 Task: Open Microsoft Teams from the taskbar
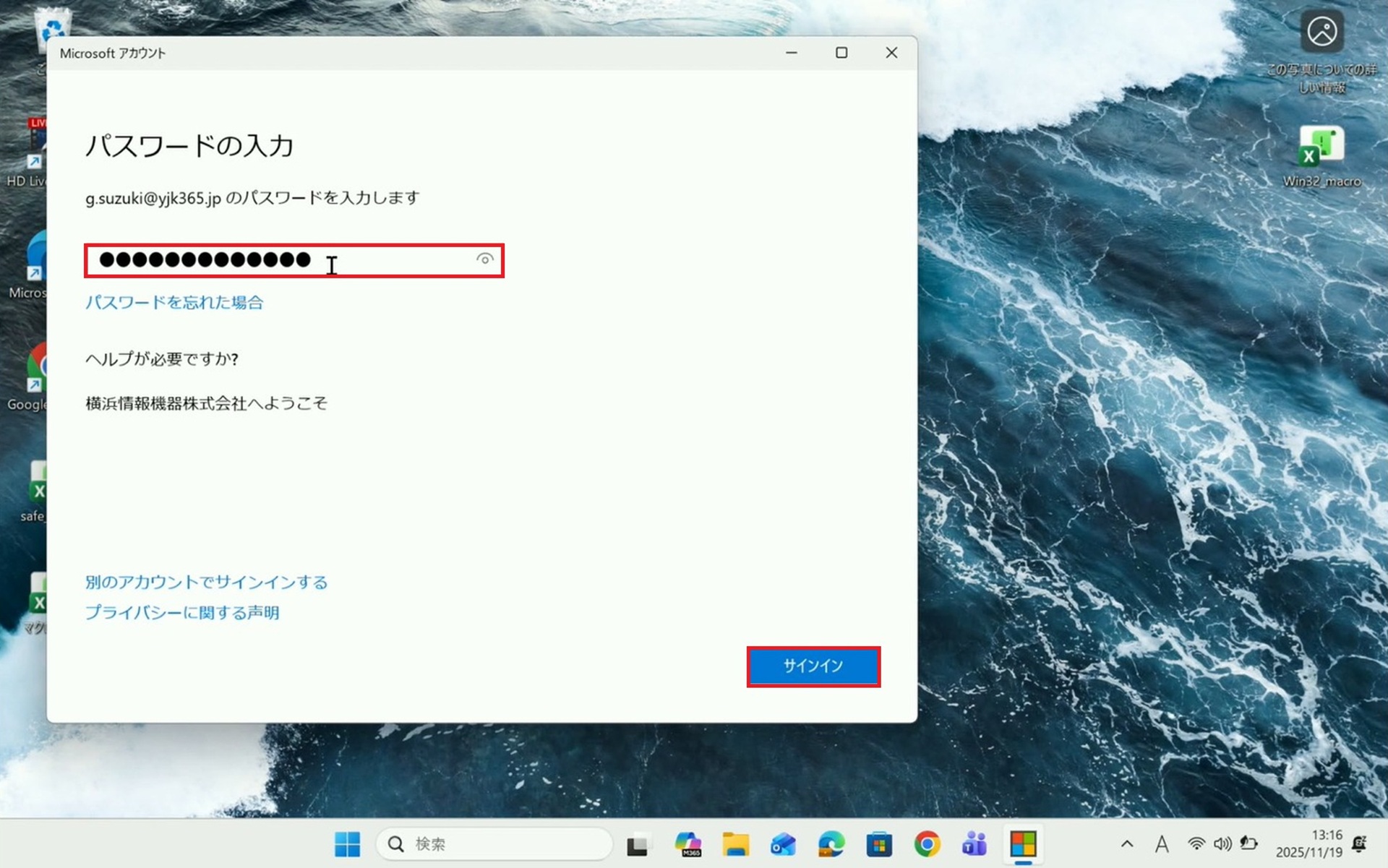tap(974, 843)
